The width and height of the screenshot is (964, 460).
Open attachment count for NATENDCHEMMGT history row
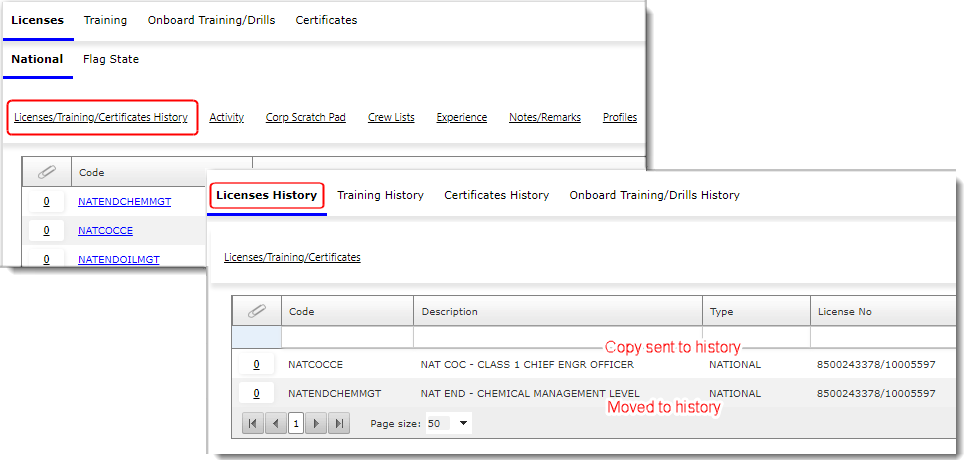(x=256, y=393)
